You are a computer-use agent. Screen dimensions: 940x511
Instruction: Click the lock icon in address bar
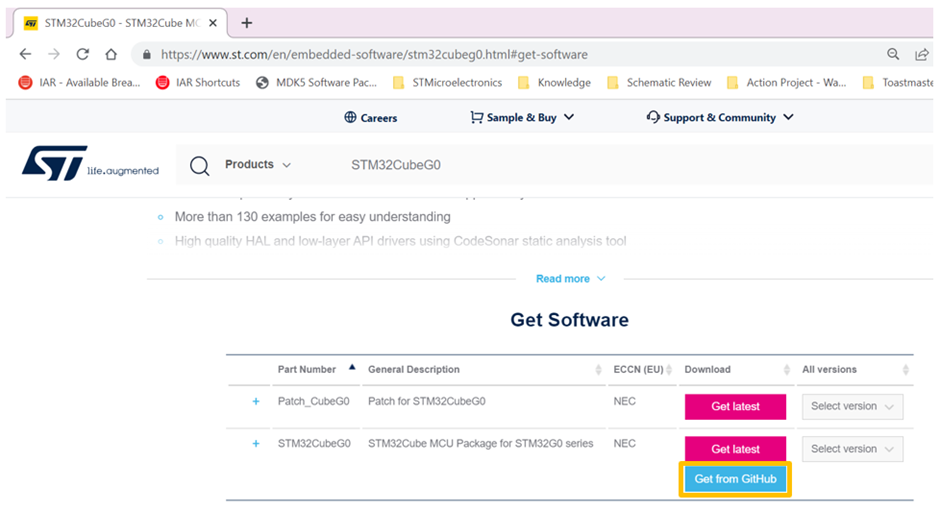pyautogui.click(x=146, y=55)
